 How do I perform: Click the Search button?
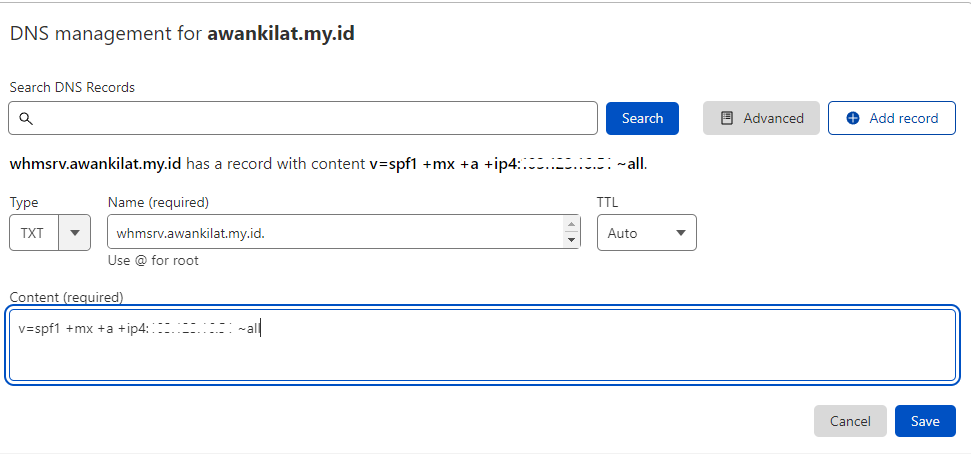(x=642, y=118)
